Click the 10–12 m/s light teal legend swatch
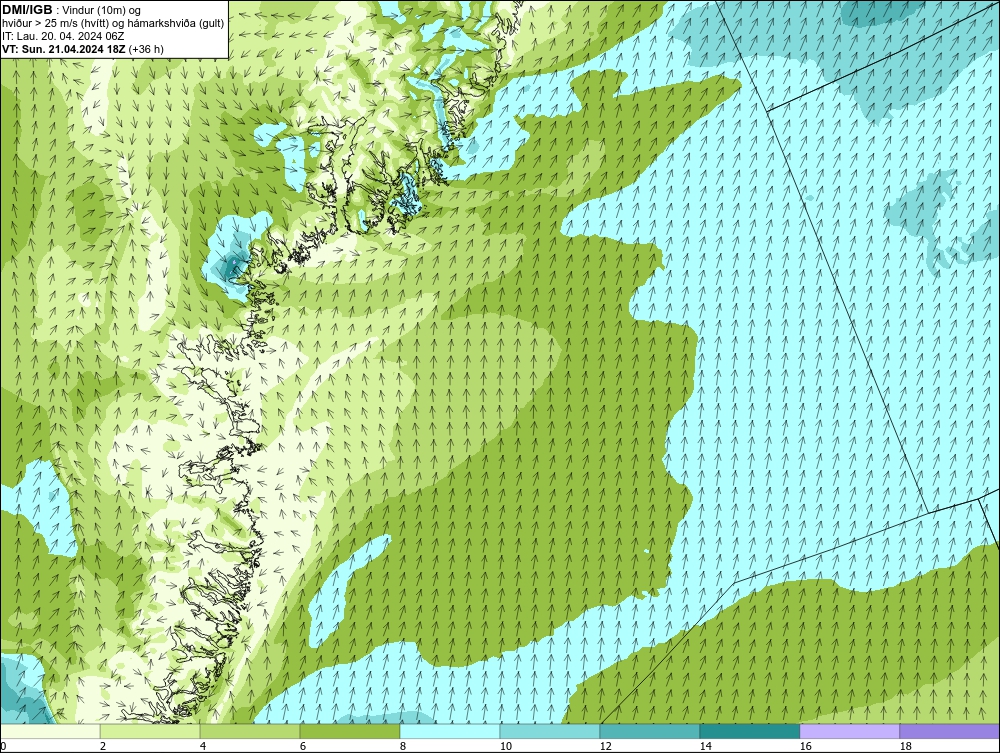This screenshot has height=753, width=1000. click(x=550, y=731)
